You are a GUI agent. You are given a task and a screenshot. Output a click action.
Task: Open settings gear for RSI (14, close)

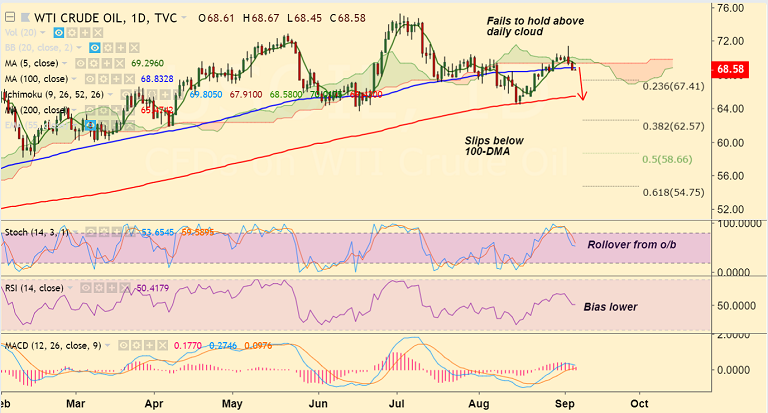[99, 288]
